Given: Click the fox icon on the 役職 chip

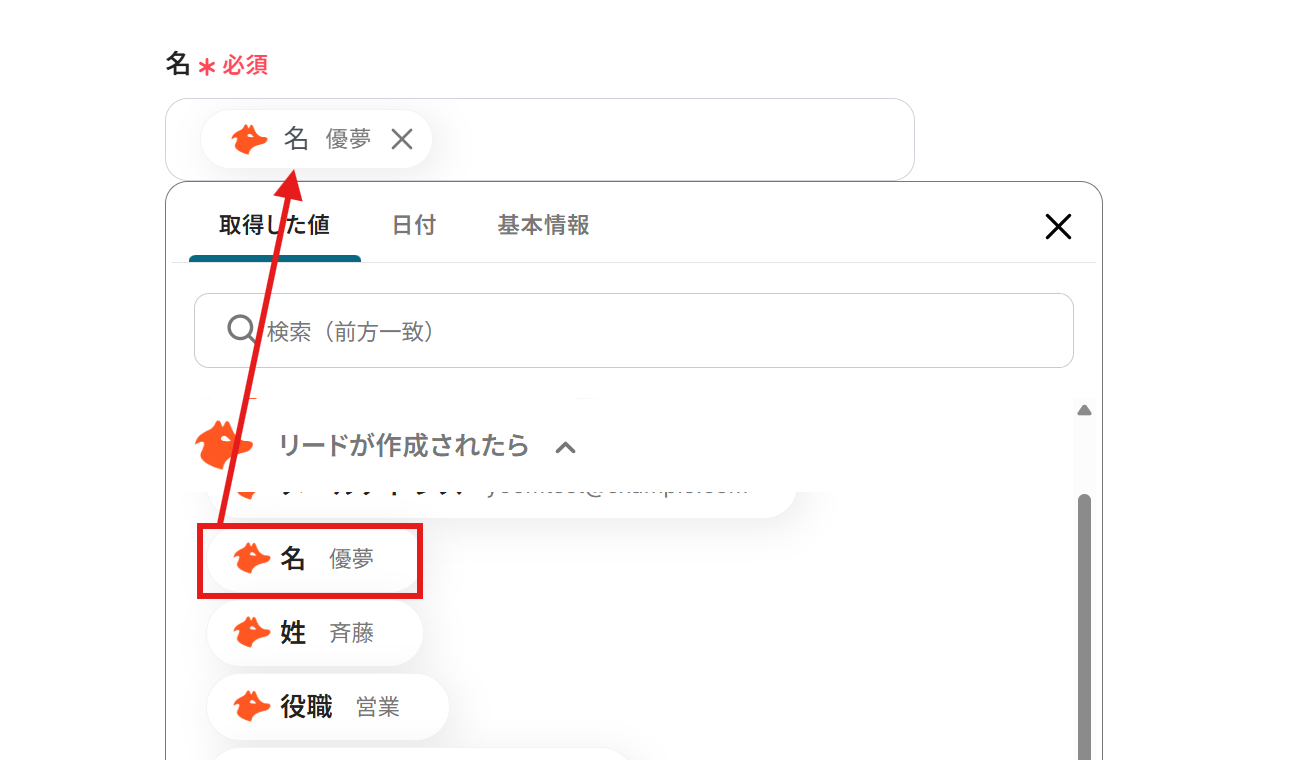Looking at the screenshot, I should (x=251, y=707).
